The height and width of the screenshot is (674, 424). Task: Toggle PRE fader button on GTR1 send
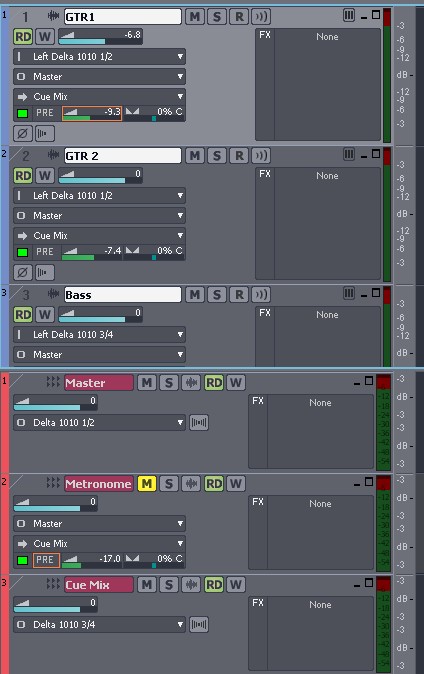pos(45,113)
